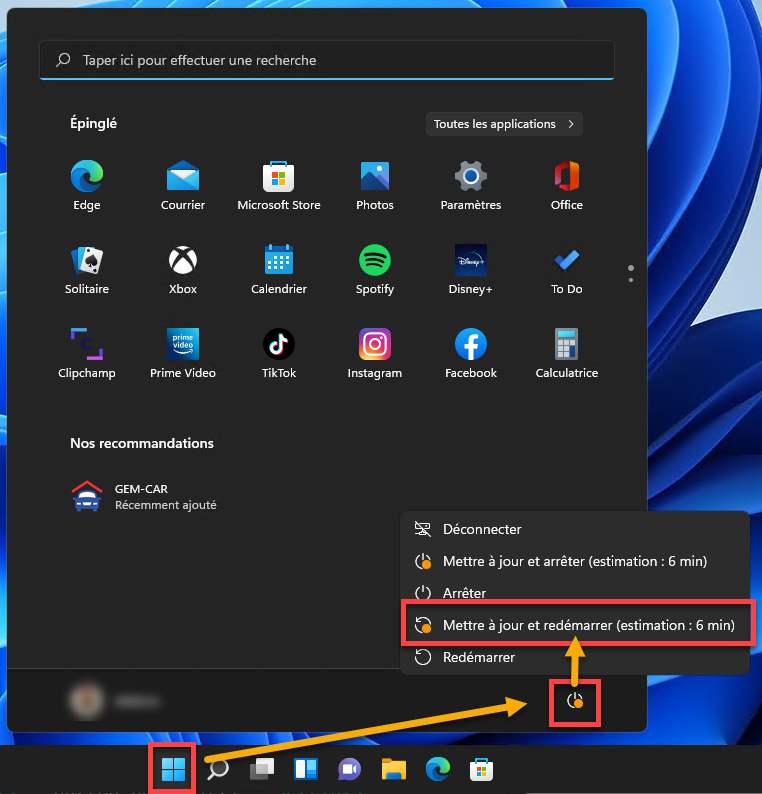Click the Récemment ajouté text under GEM-CAR
This screenshot has width=762, height=794.
(x=166, y=505)
